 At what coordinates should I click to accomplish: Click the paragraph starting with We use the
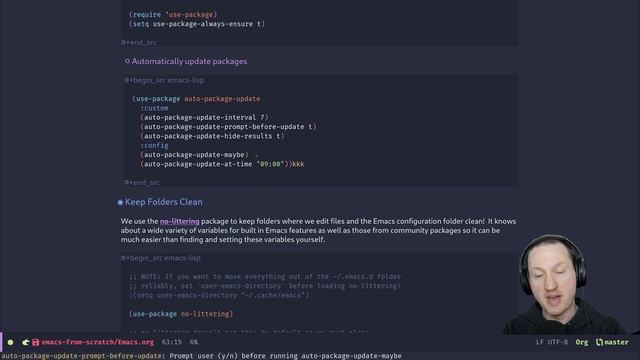point(318,230)
